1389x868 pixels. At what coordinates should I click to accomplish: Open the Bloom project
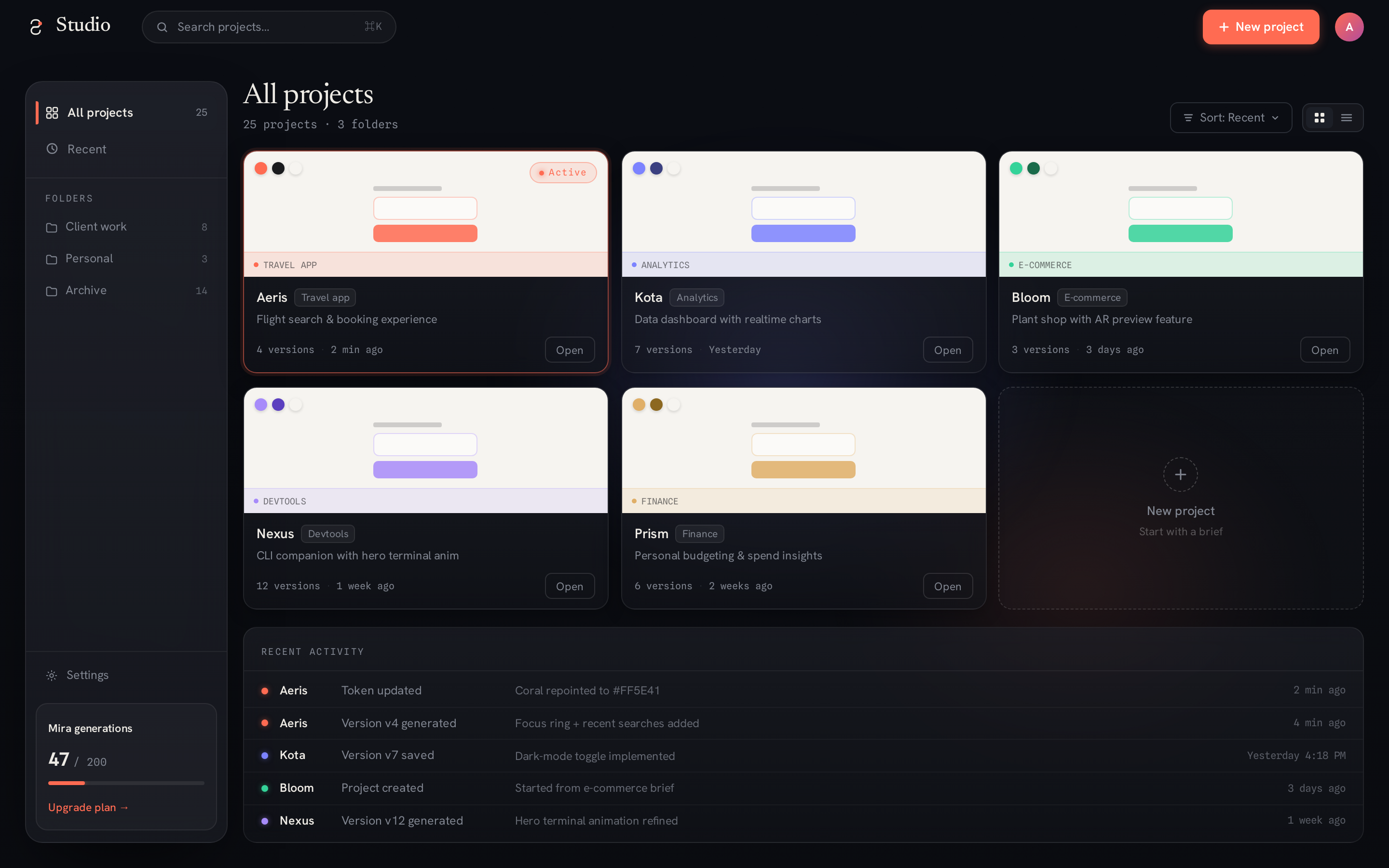[1325, 350]
